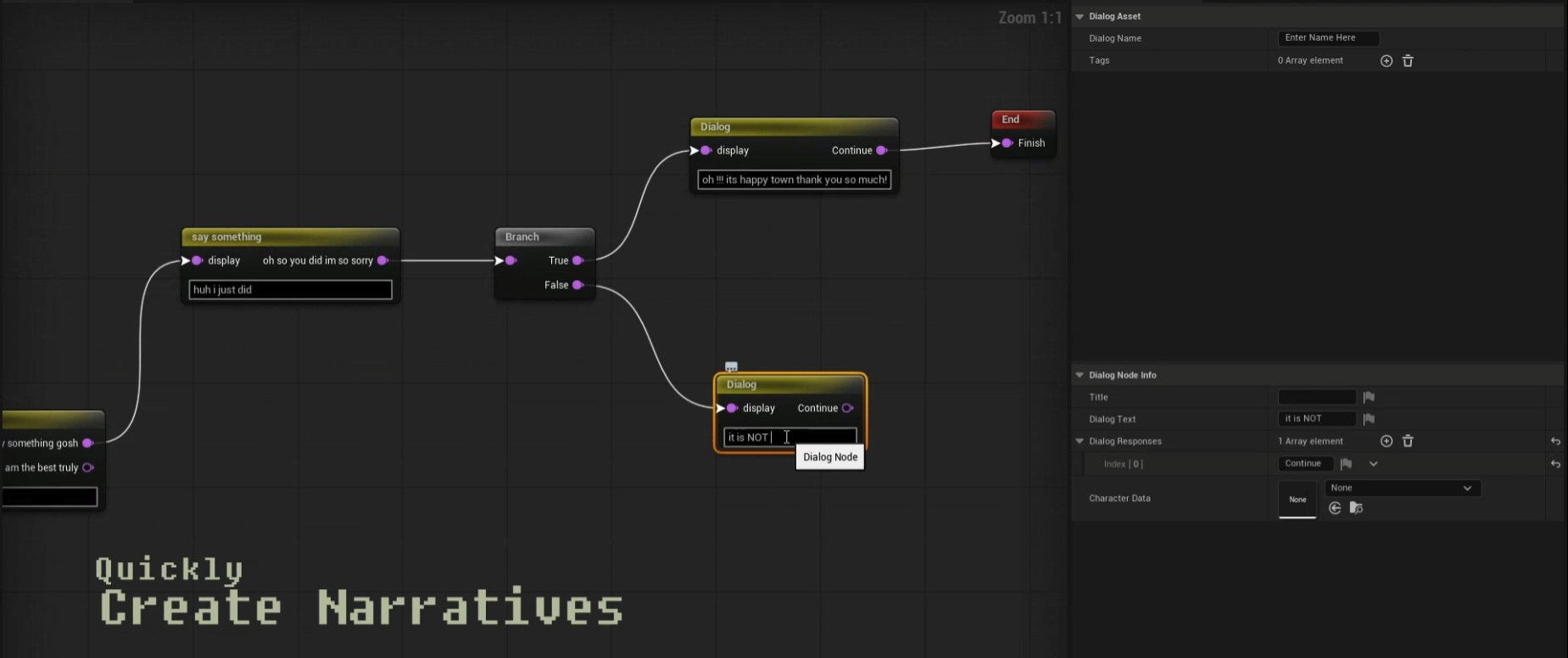Click the 'Character Data' label

pos(1119,499)
